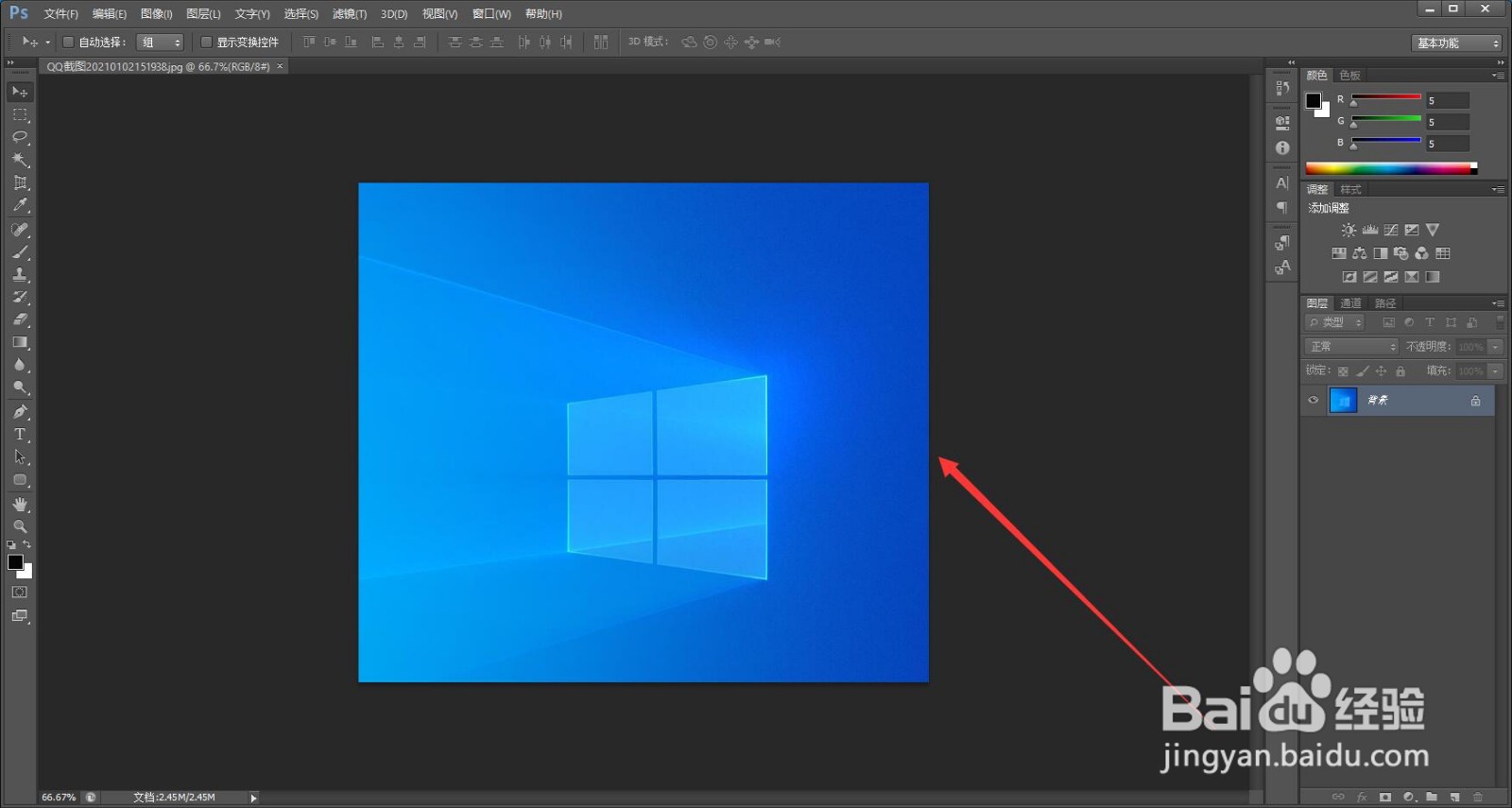Select the Crop tool
Viewport: 1512px width, 808px height.
click(x=20, y=182)
